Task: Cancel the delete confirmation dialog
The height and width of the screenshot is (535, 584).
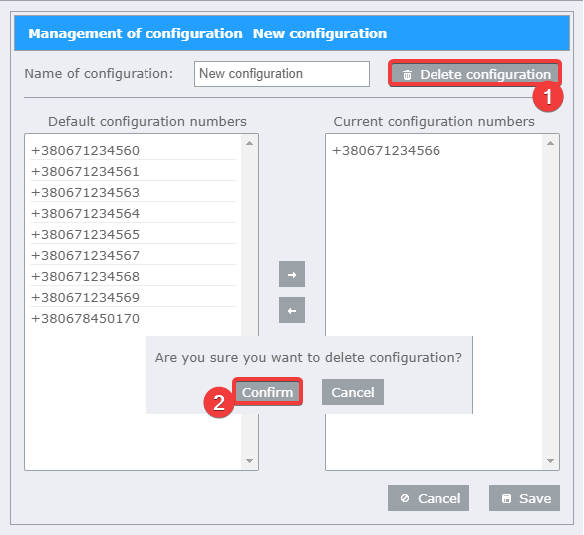Action: [353, 392]
